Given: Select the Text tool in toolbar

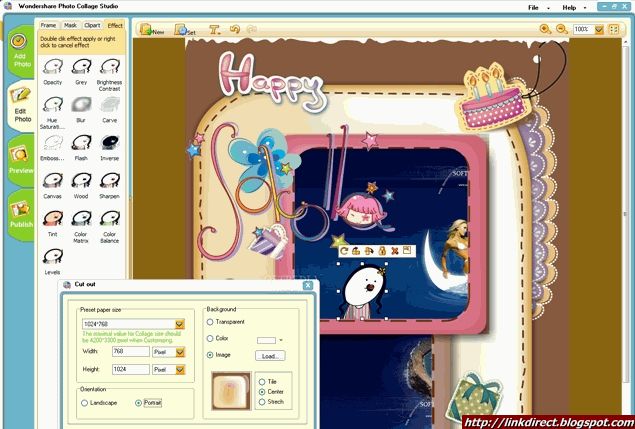Looking at the screenshot, I should coord(214,30).
